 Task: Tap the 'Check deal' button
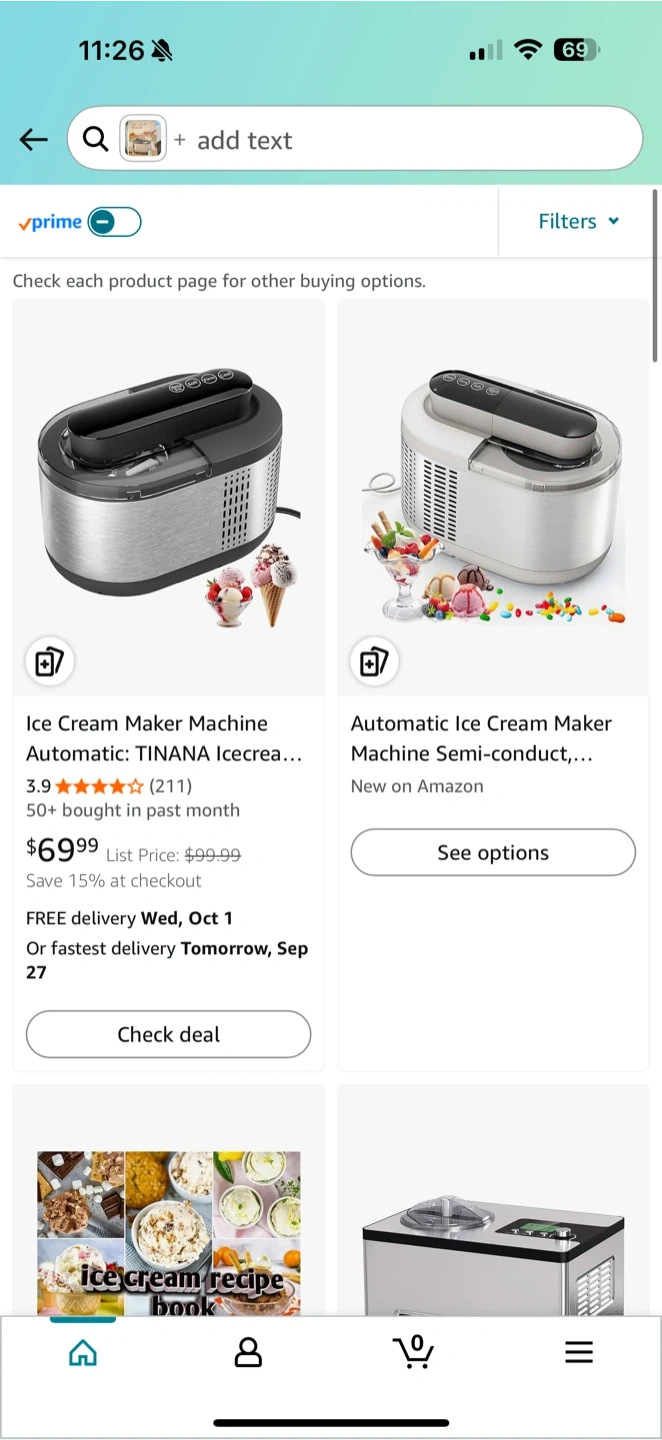(x=168, y=1035)
